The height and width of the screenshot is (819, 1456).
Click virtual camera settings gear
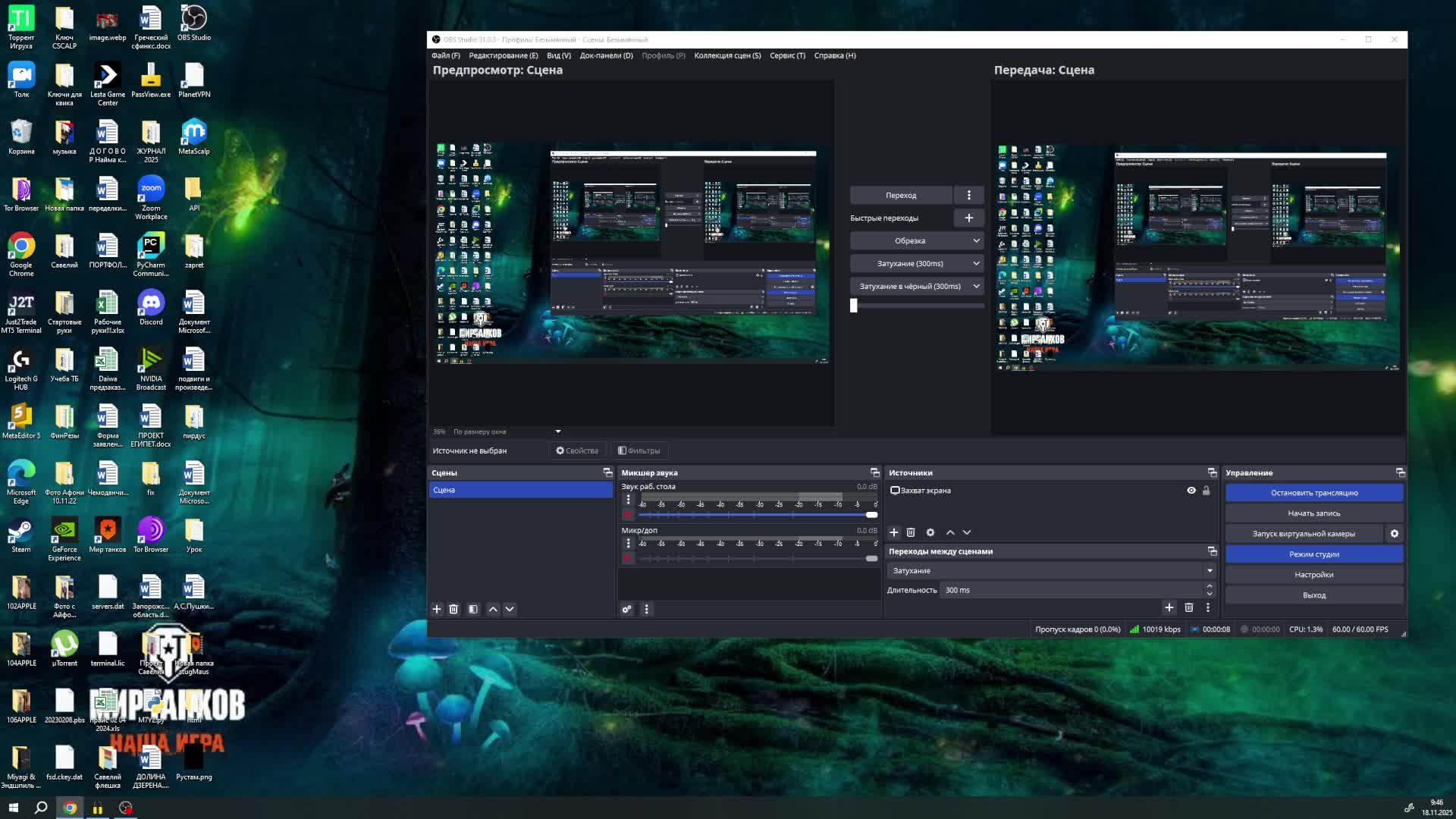(x=1394, y=534)
